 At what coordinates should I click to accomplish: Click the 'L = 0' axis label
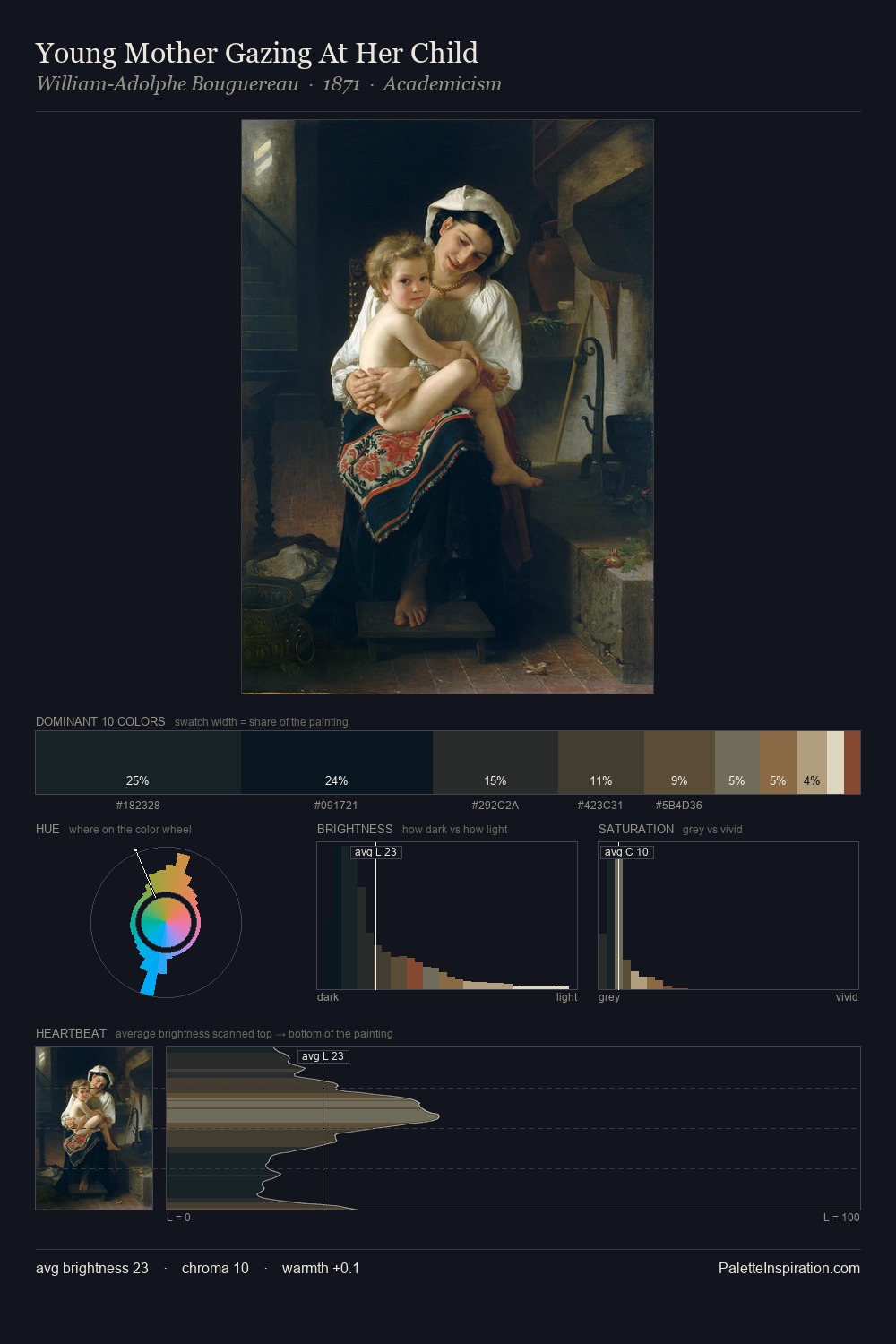(x=178, y=1218)
